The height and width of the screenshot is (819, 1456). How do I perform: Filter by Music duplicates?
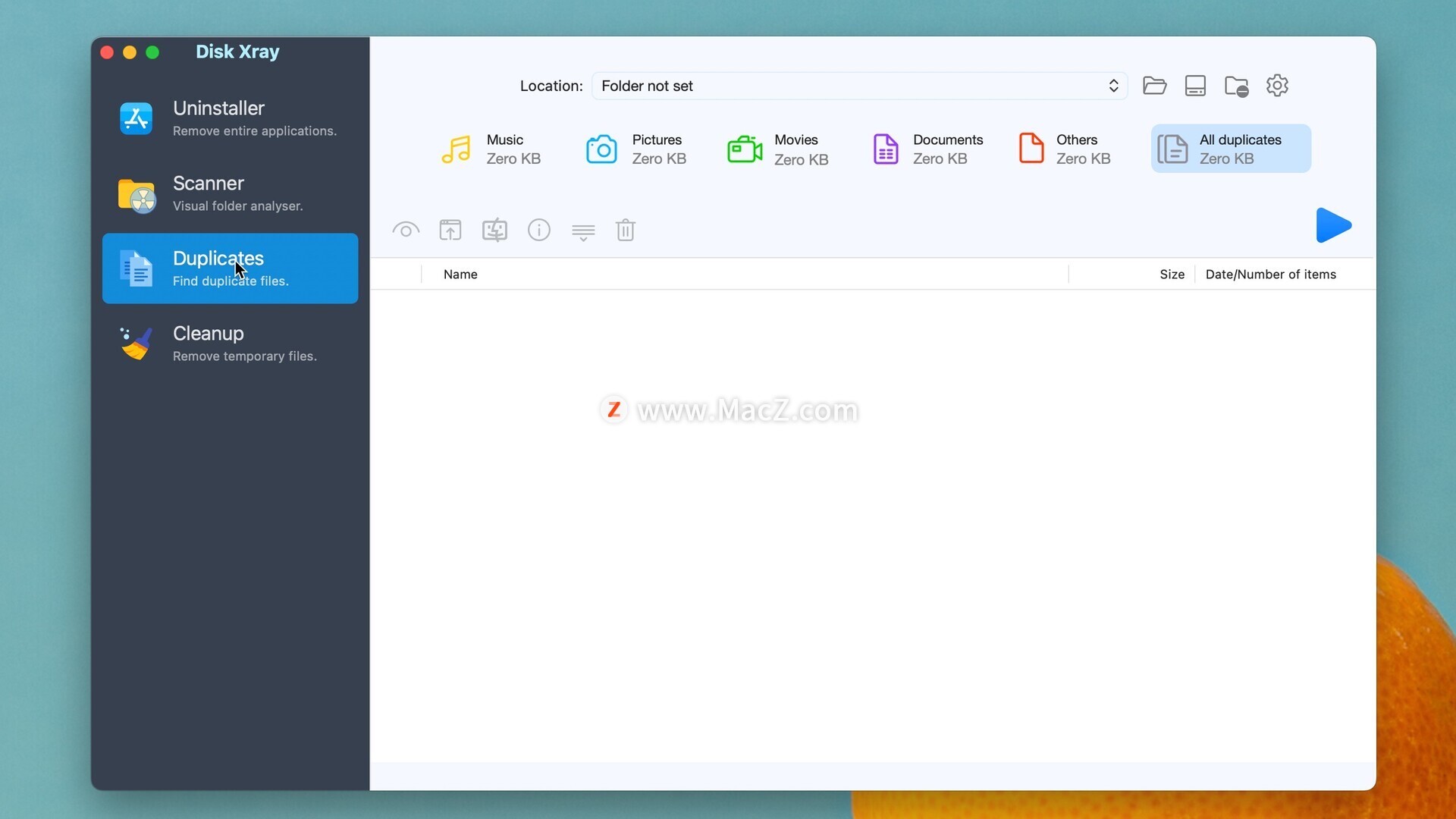pos(491,149)
